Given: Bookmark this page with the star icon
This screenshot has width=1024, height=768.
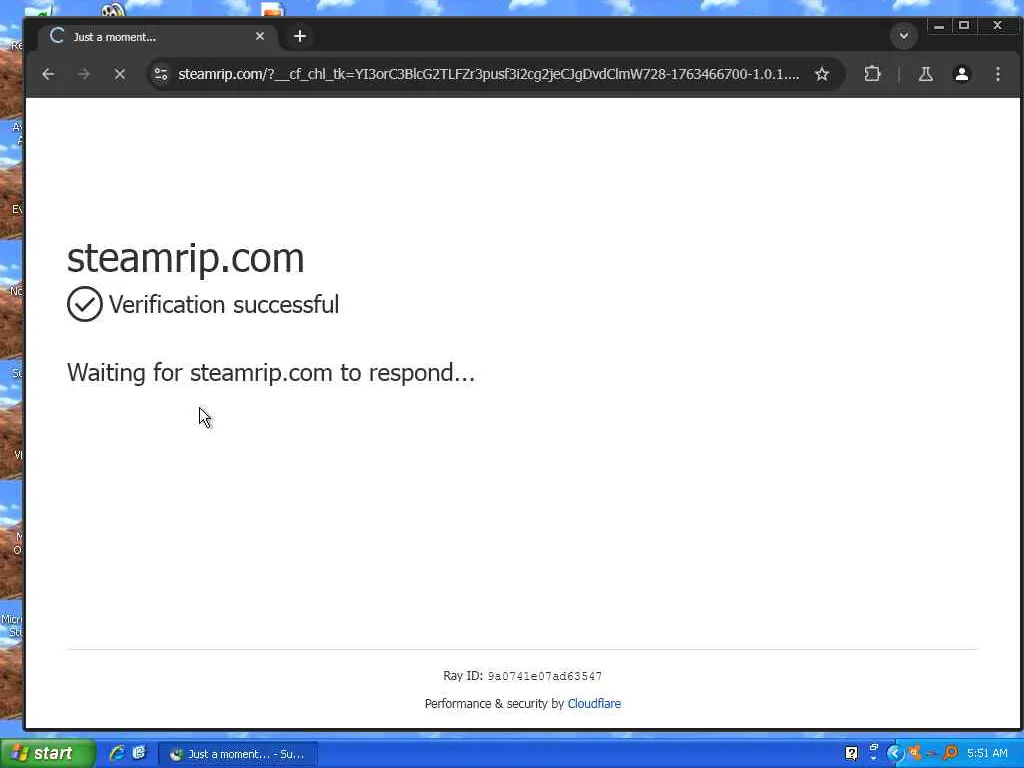Looking at the screenshot, I should tap(822, 74).
